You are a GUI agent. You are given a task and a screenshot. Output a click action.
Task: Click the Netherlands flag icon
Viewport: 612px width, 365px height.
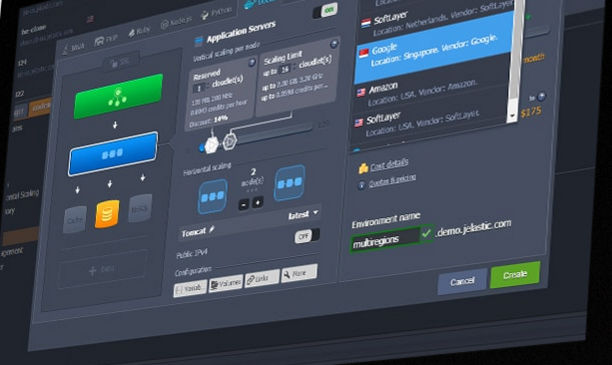coord(366,23)
